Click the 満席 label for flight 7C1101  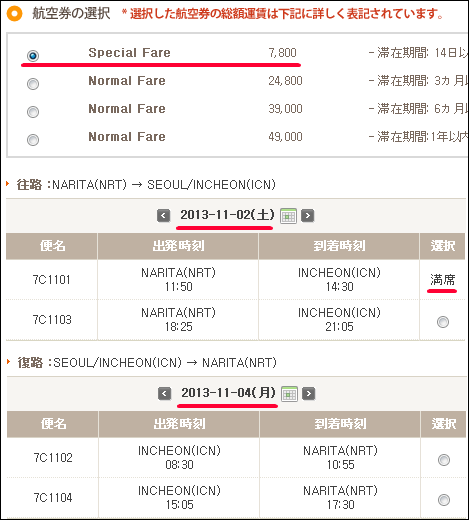442,280
